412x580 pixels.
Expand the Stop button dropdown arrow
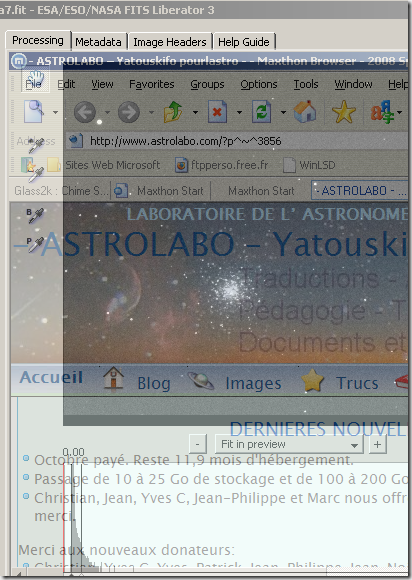pyautogui.click(x=239, y=112)
